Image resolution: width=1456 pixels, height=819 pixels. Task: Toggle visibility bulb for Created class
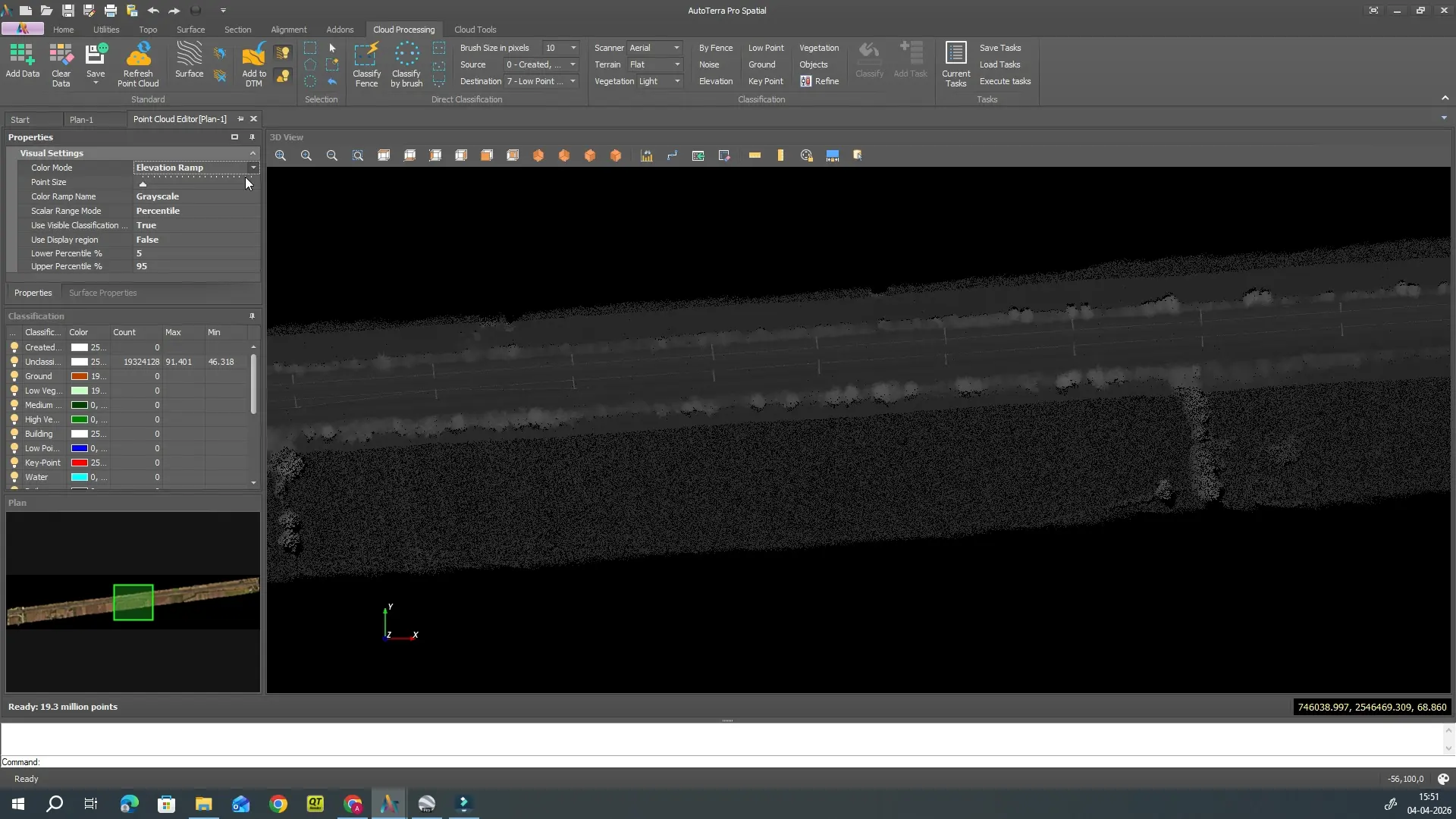pos(14,347)
